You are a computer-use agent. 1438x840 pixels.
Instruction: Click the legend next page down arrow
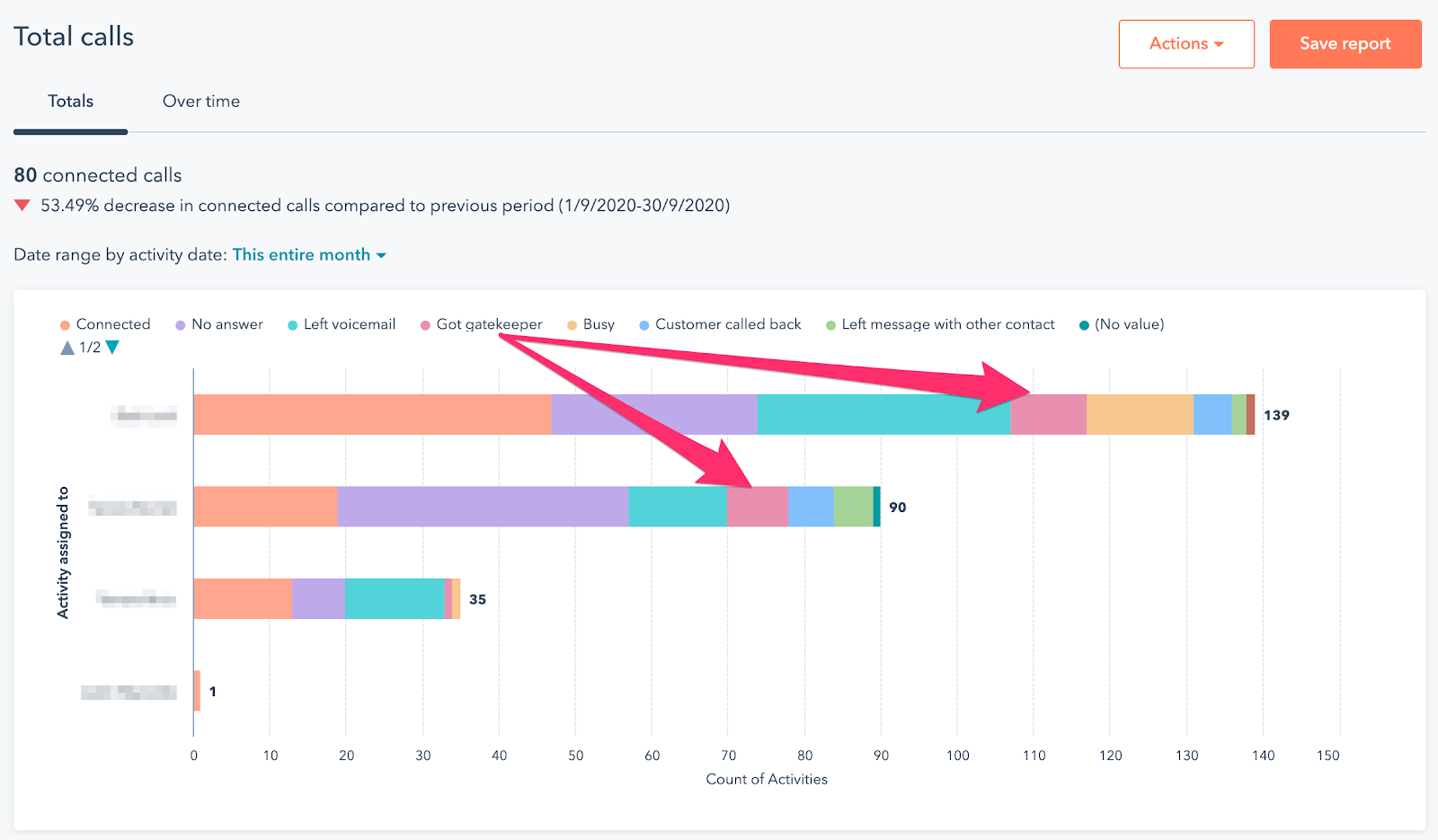point(112,348)
